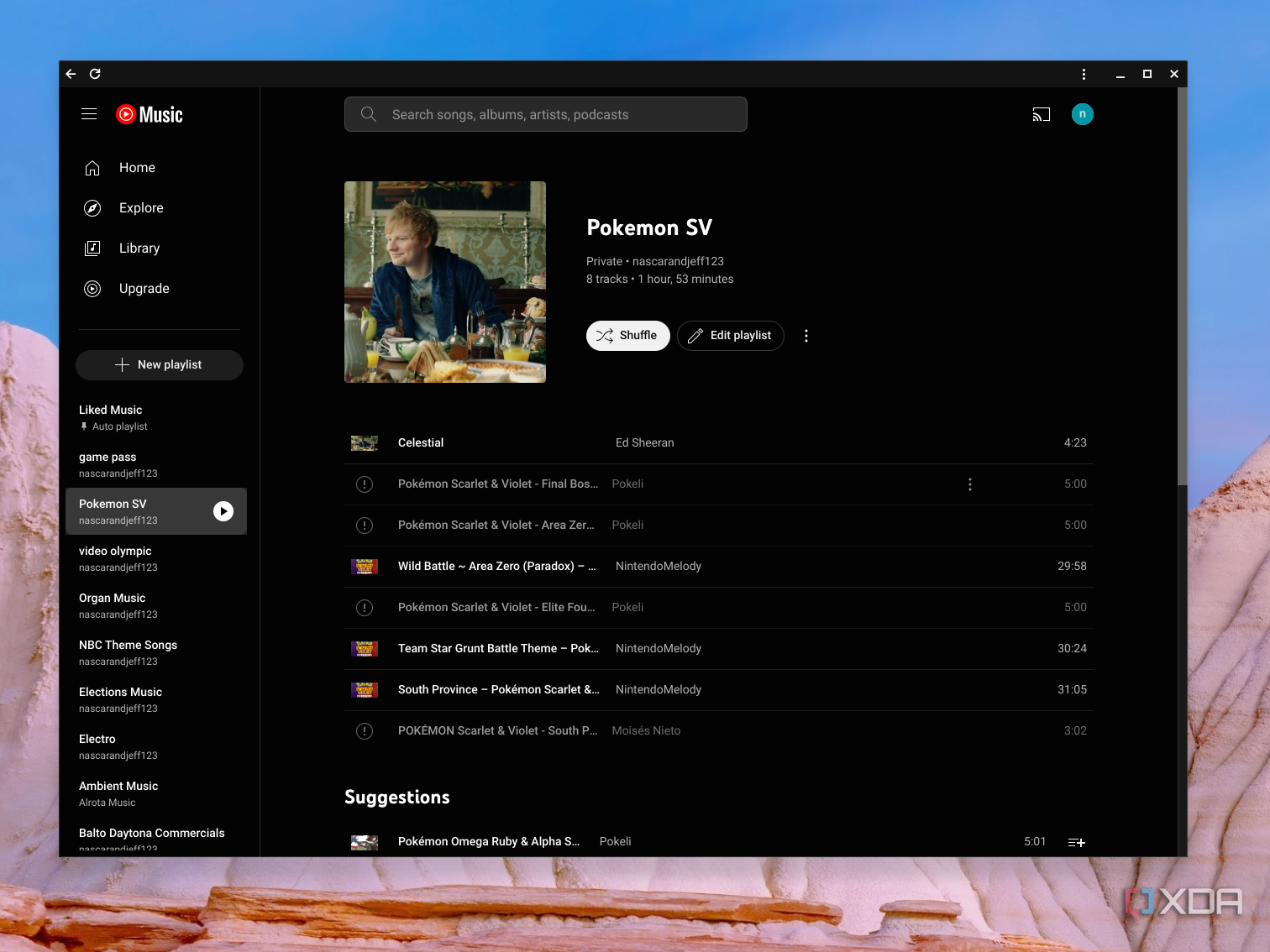Shuffle the Pokemon SV playlist
The image size is (1270, 952).
(x=628, y=336)
